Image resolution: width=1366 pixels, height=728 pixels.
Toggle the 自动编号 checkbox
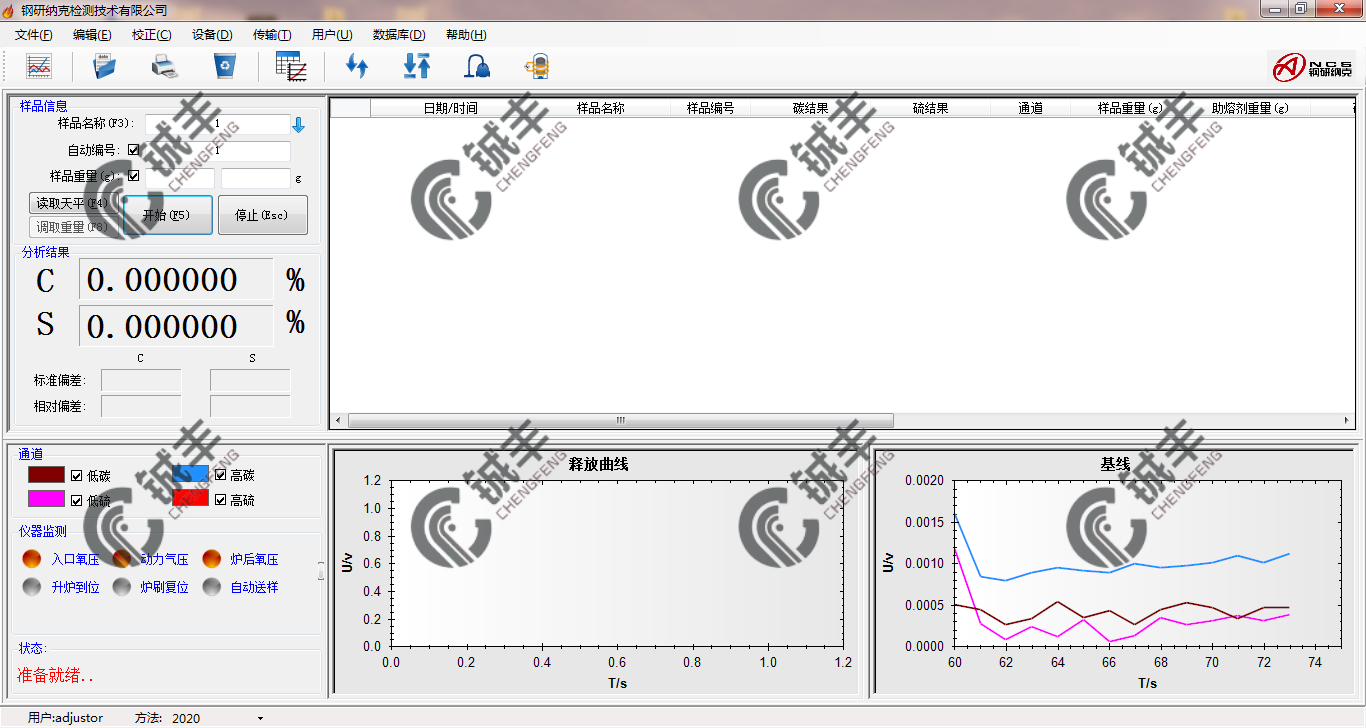point(134,150)
